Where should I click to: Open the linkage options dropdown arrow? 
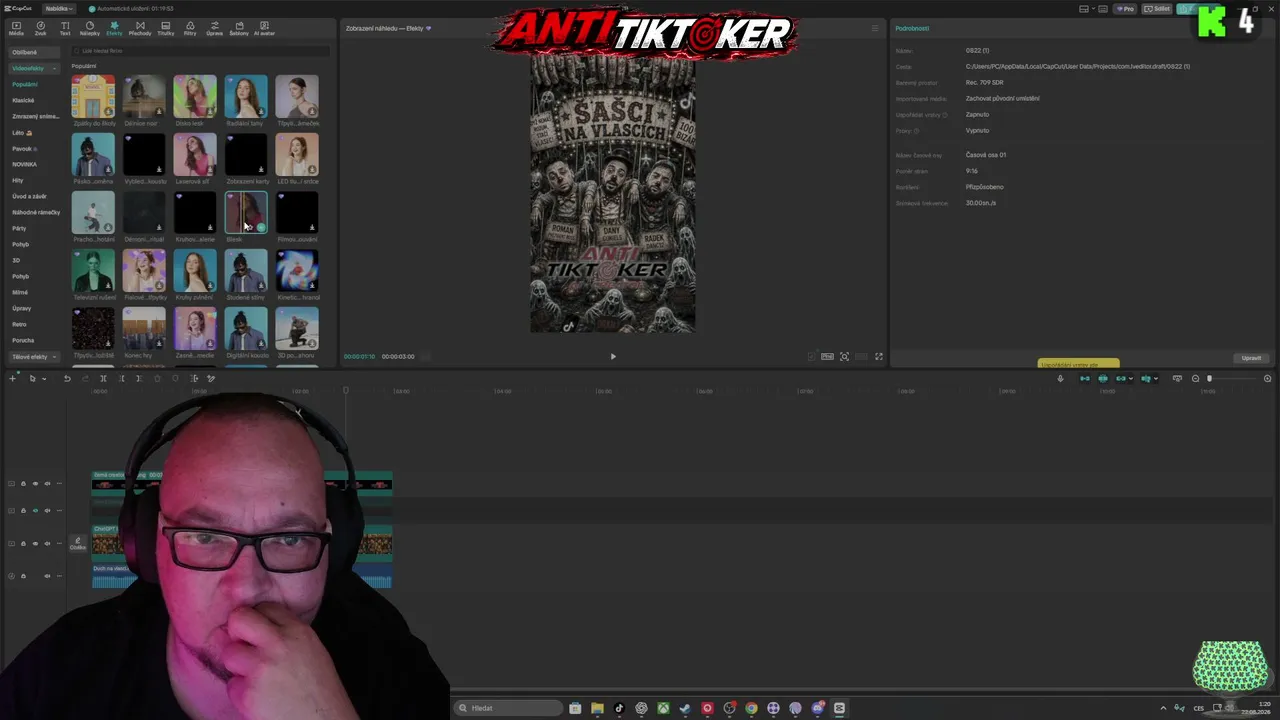[x=1131, y=379]
